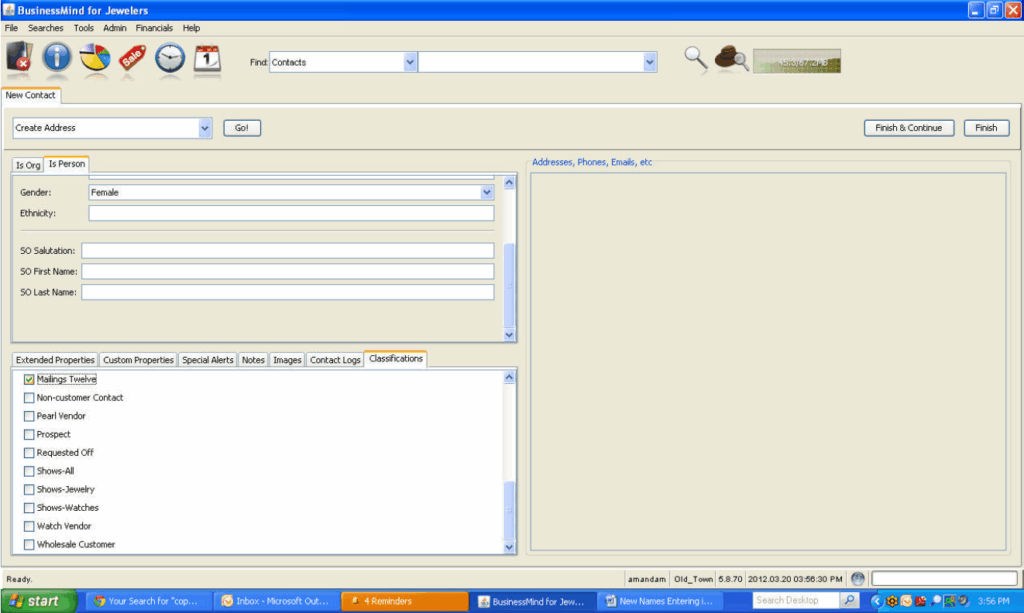Click the Finish button

986,128
